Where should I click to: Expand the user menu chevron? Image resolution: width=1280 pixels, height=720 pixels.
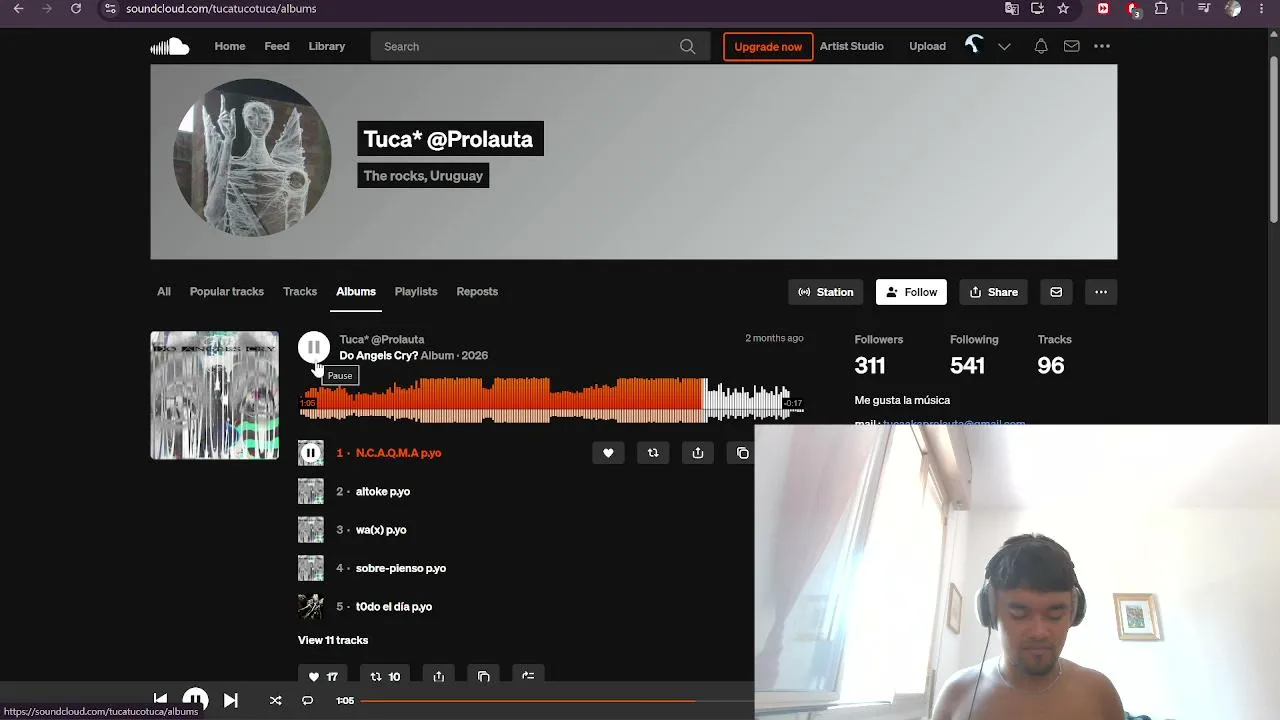pos(1004,46)
